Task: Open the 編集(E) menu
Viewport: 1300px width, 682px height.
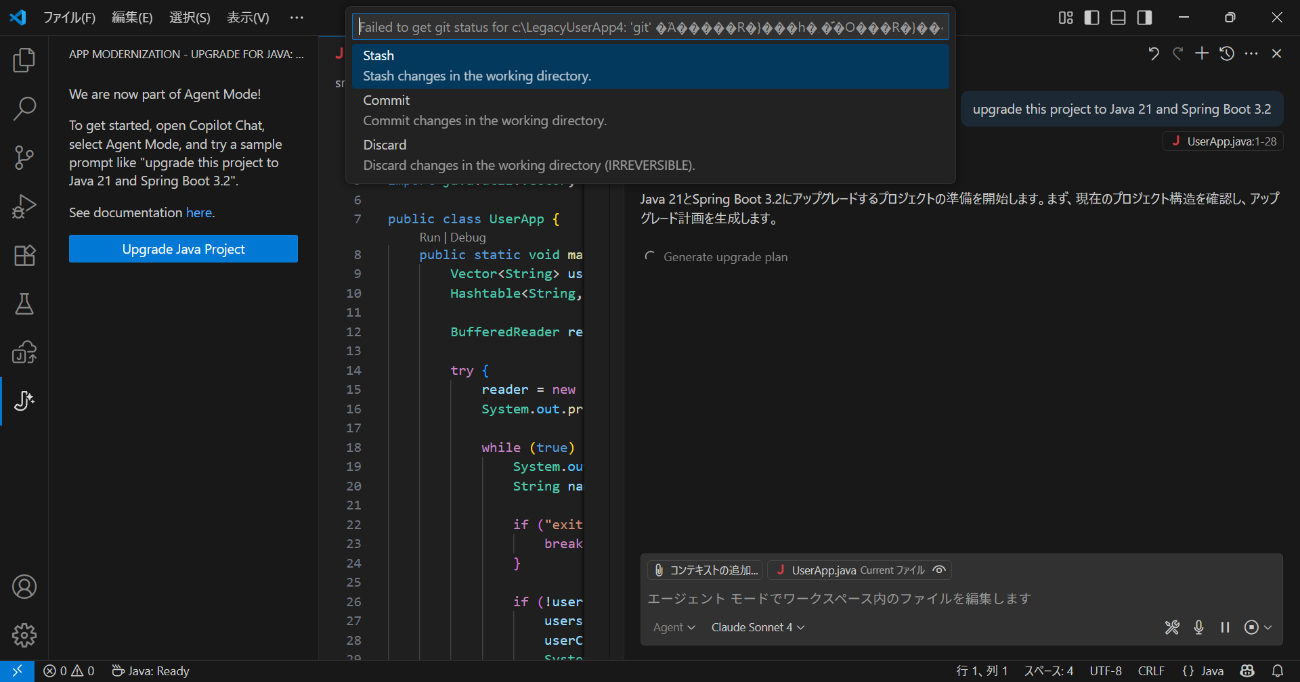Action: pyautogui.click(x=132, y=18)
